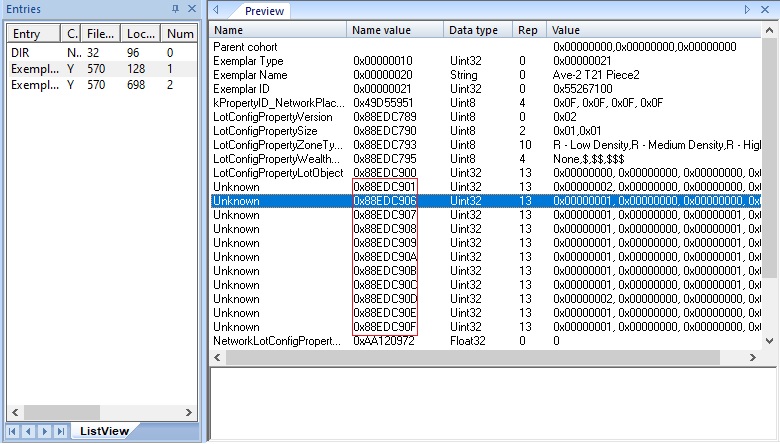The width and height of the screenshot is (780, 444).
Task: Sort by Num column header
Action: tap(180, 34)
